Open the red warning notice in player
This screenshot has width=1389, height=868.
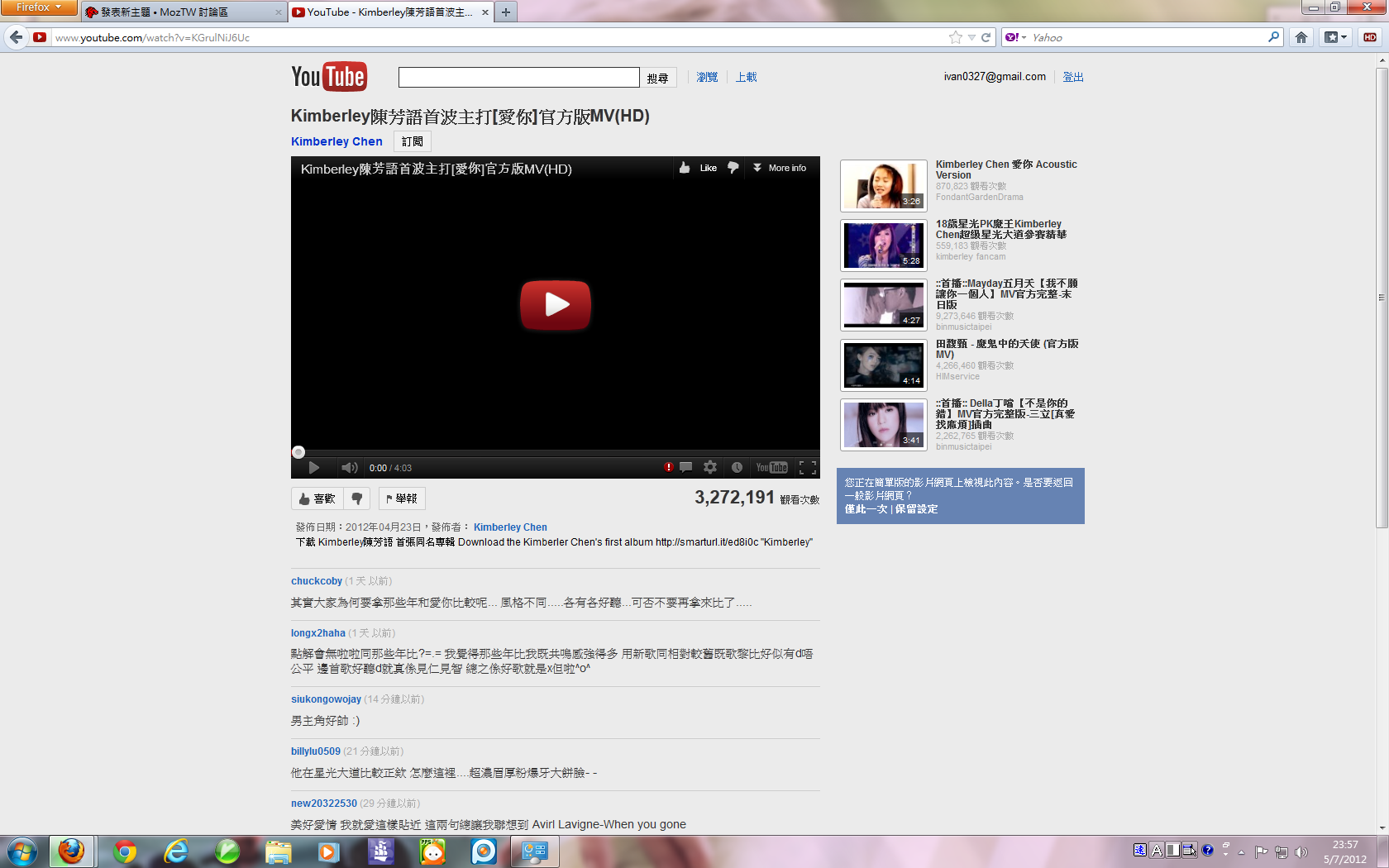coord(668,468)
